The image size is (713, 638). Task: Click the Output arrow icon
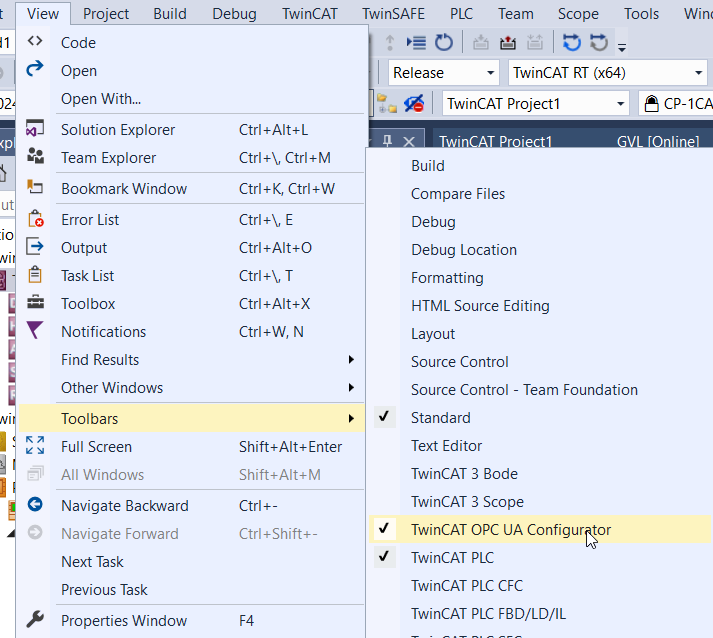tap(35, 246)
